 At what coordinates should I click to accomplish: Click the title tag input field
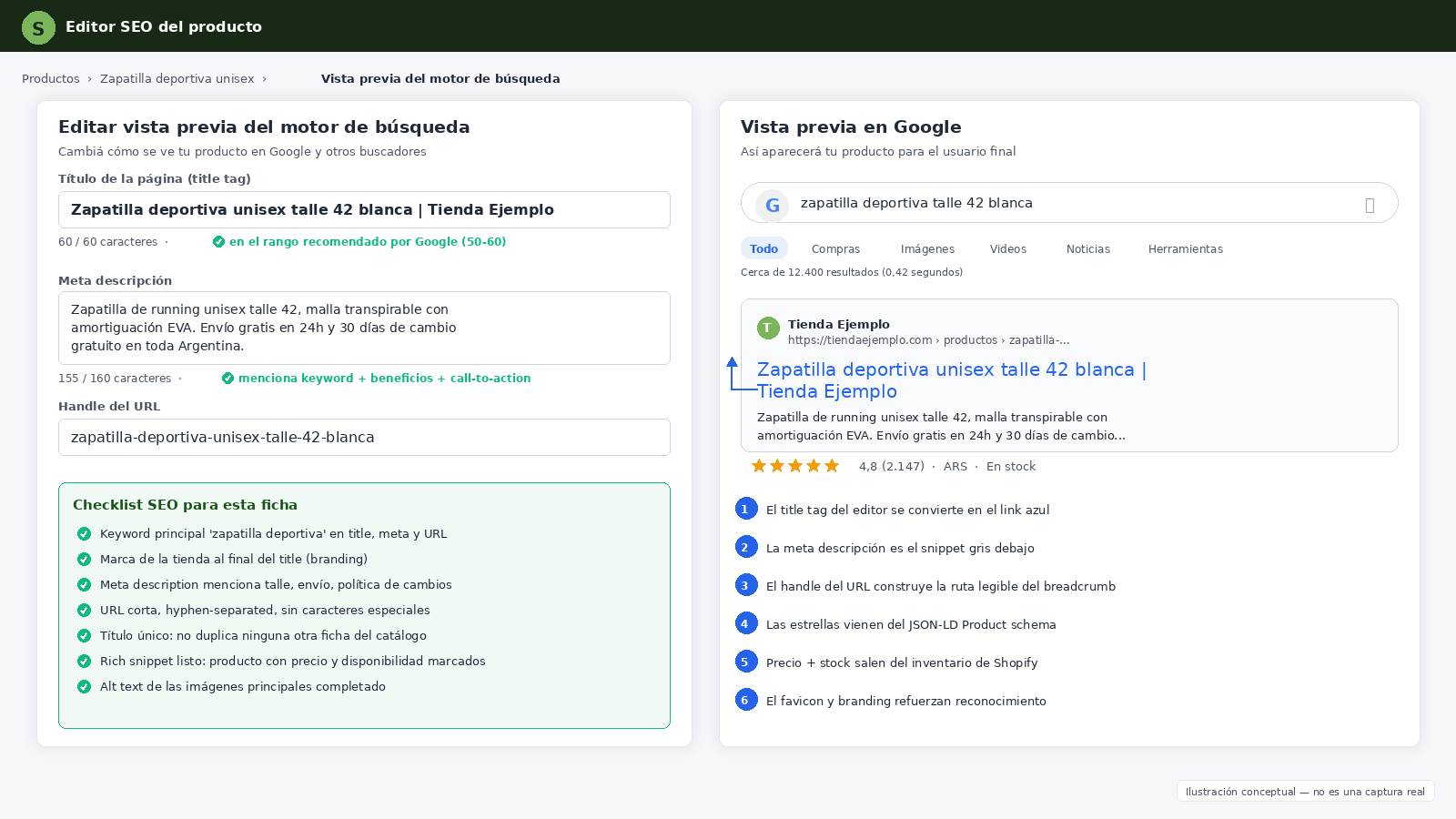point(364,210)
